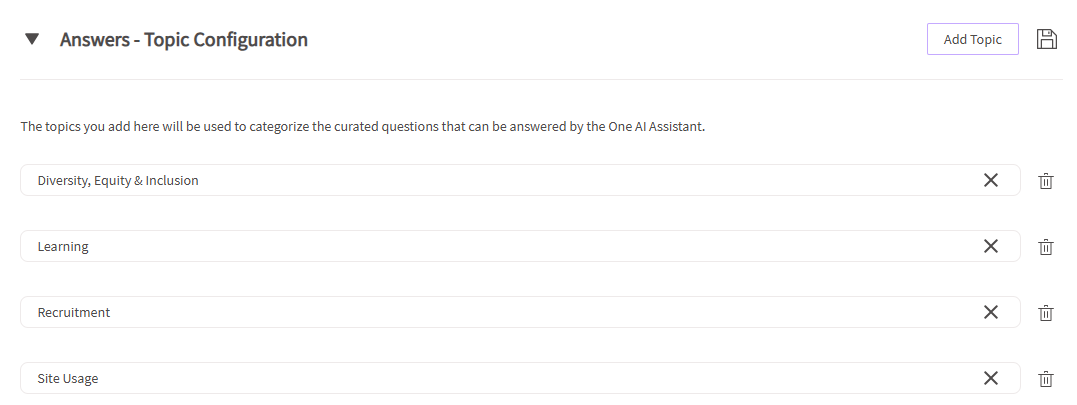
Task: Clear the Recruitment topic field with X
Action: coord(990,312)
